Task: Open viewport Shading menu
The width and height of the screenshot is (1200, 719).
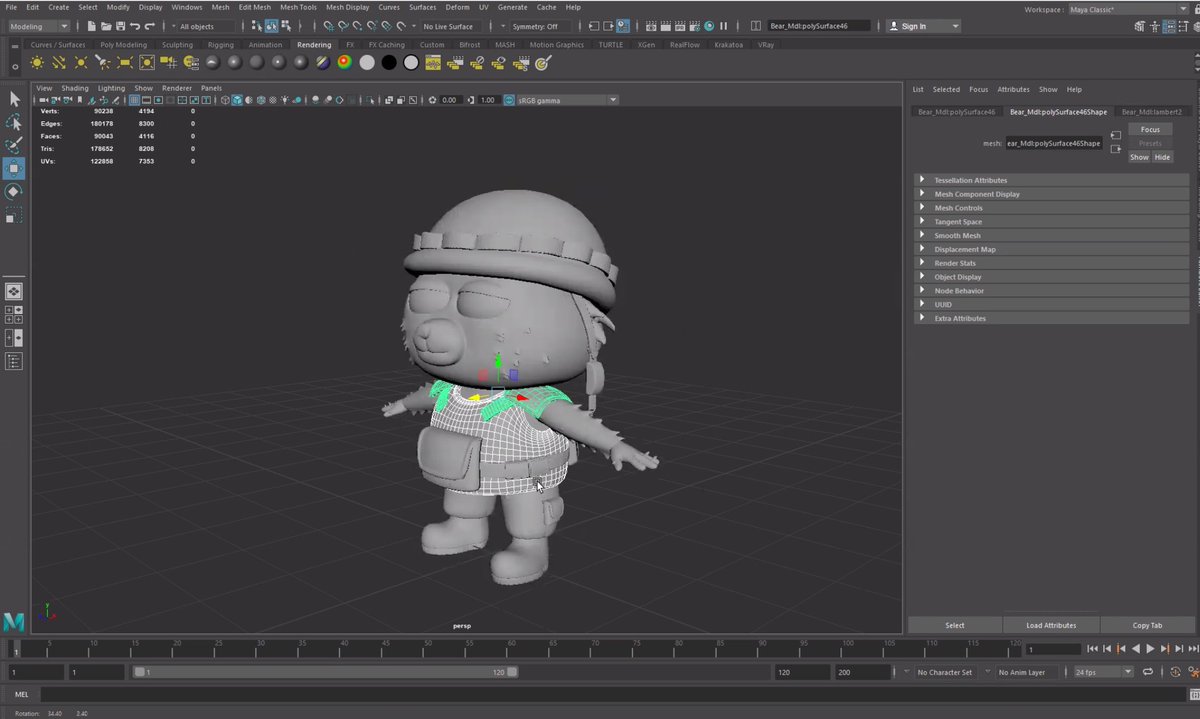Action: coord(75,88)
